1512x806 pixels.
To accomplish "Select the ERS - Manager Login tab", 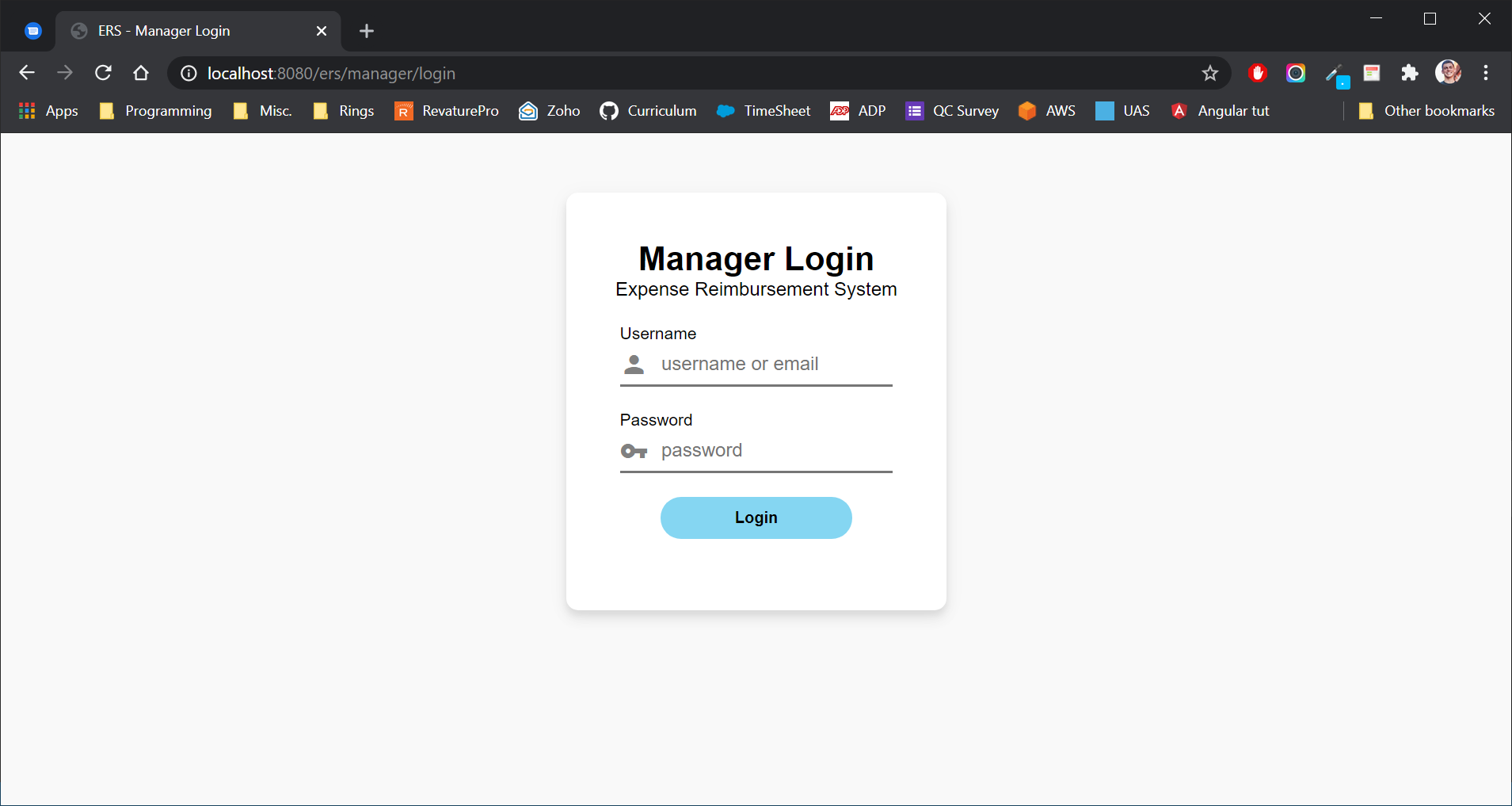I will 198,31.
